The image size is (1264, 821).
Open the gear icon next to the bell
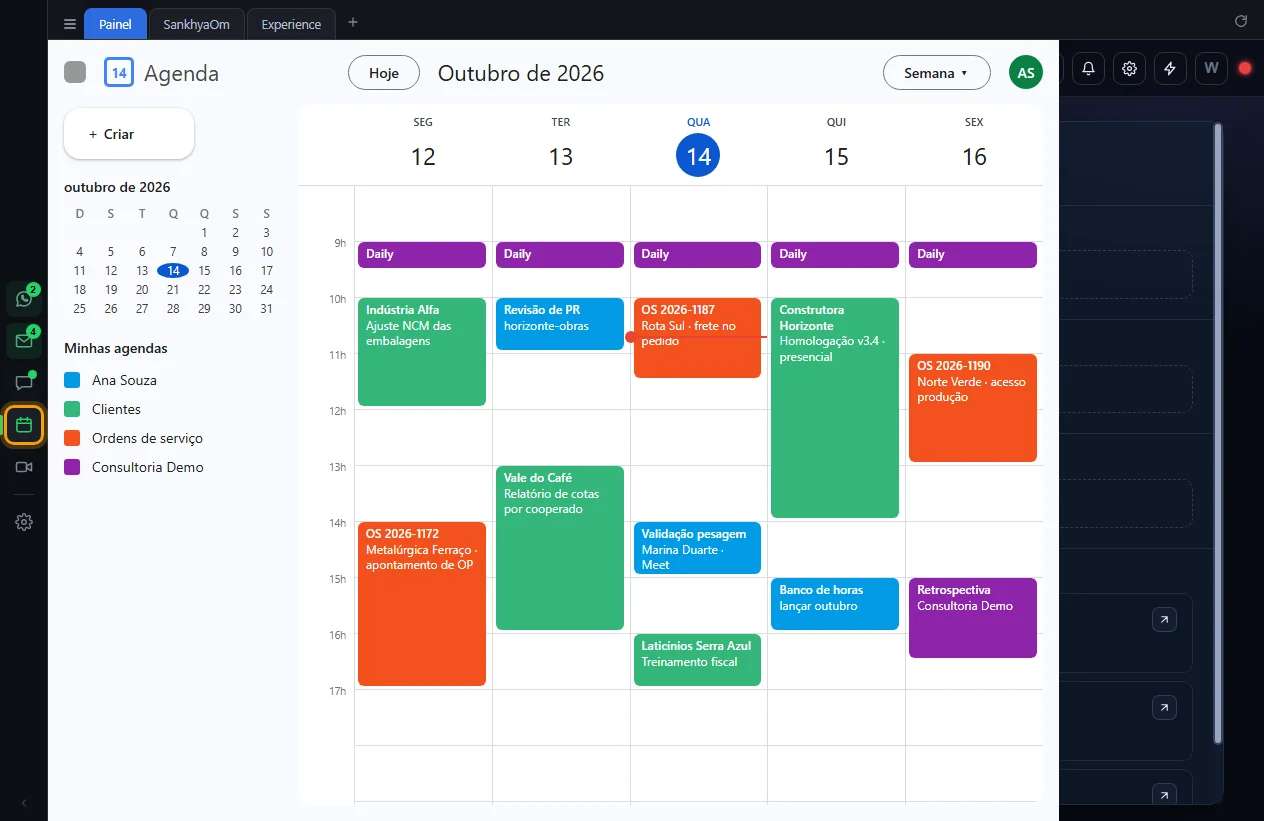[x=1130, y=68]
